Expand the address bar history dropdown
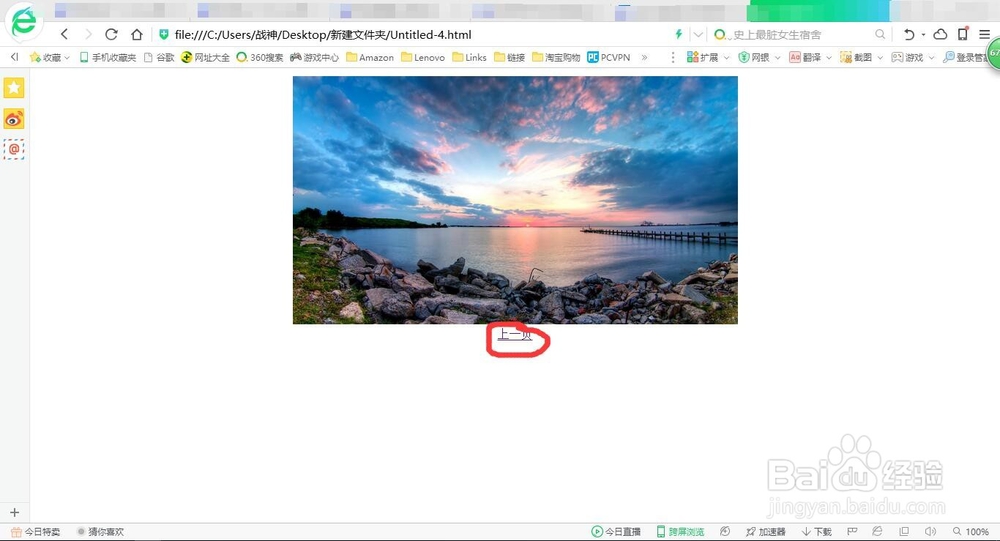Screen dimensions: 1000x541 [698, 34]
